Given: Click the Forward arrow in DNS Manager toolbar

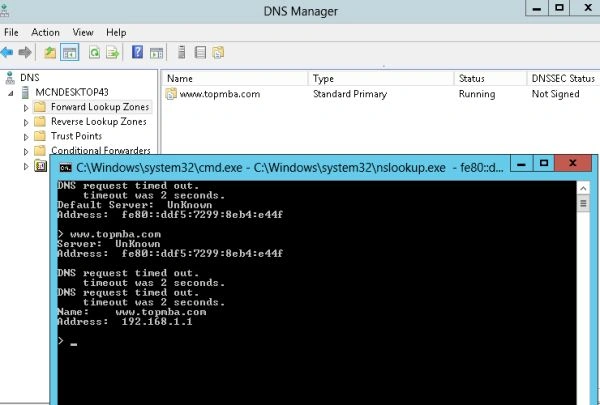Looking at the screenshot, I should (25, 52).
